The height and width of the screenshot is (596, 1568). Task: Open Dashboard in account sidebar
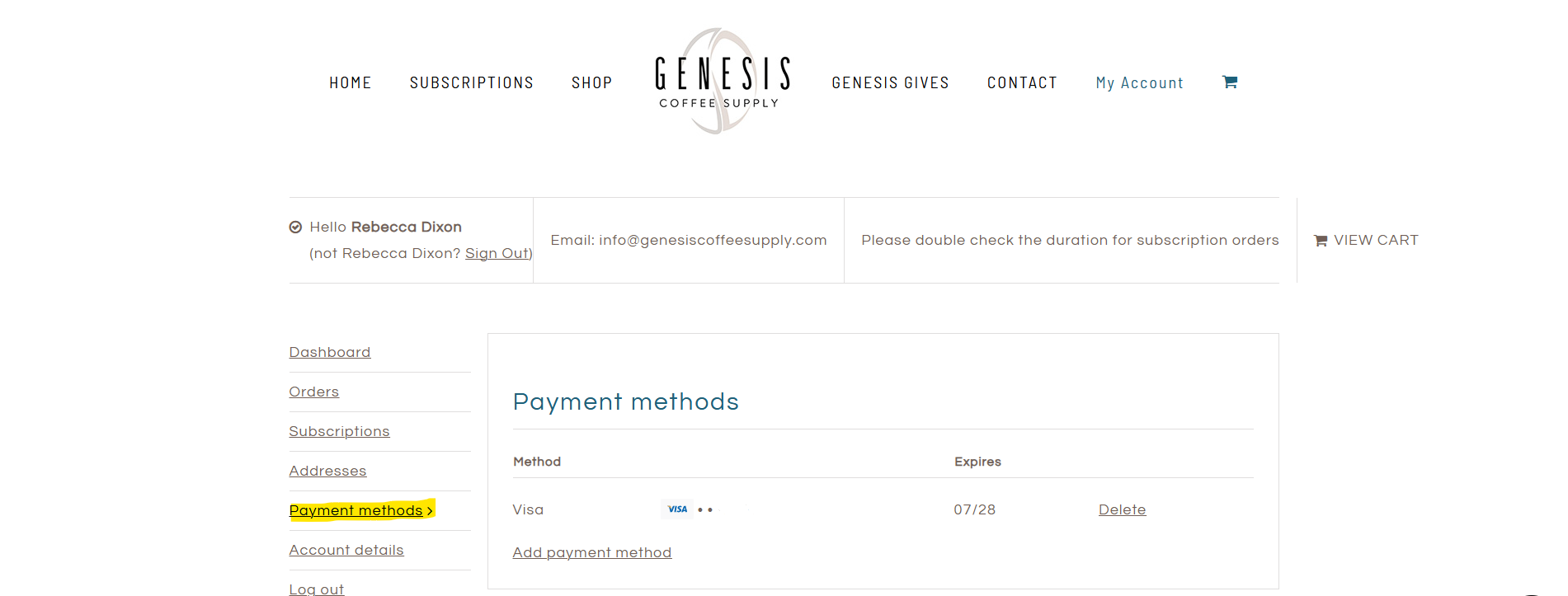point(330,353)
